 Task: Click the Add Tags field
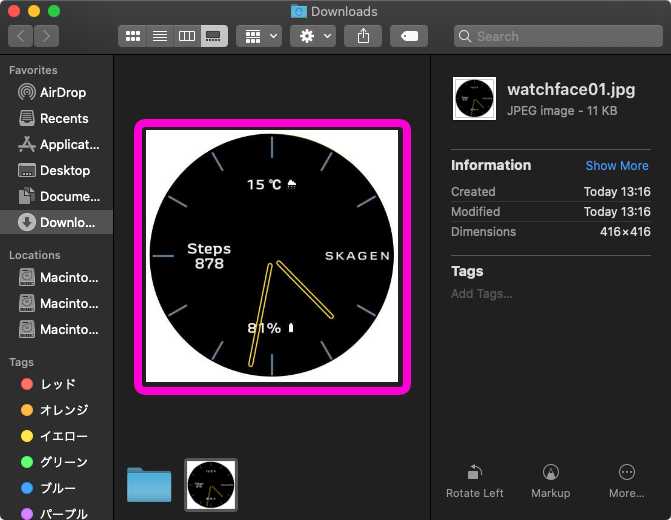(481, 294)
